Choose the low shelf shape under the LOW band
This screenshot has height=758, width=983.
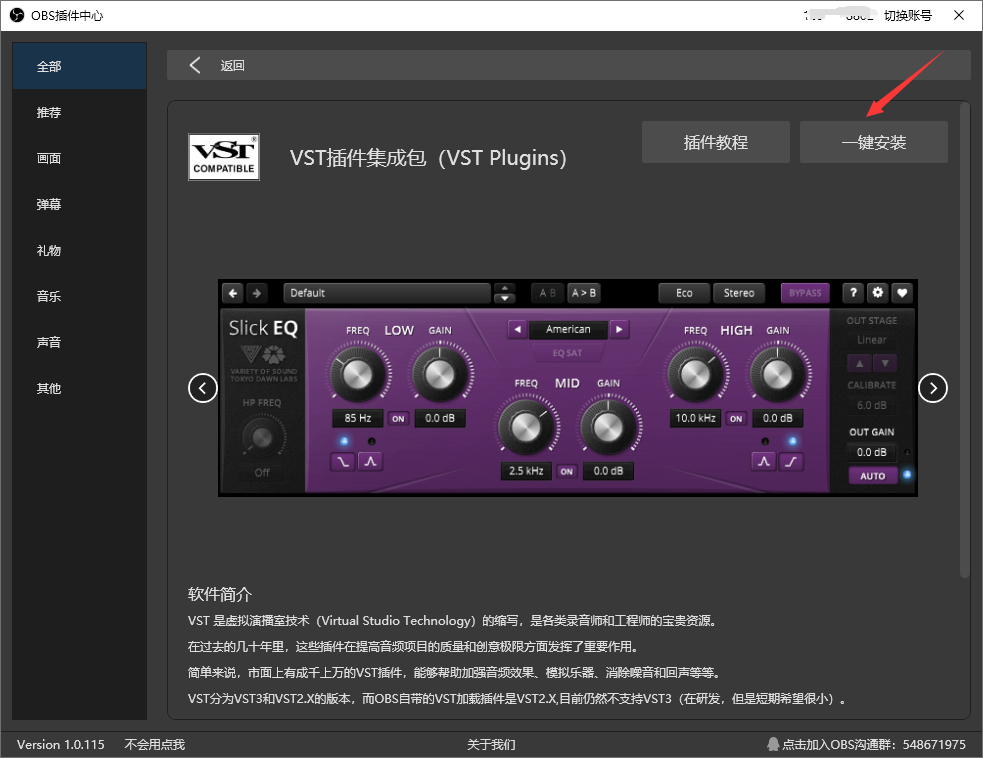(x=343, y=462)
